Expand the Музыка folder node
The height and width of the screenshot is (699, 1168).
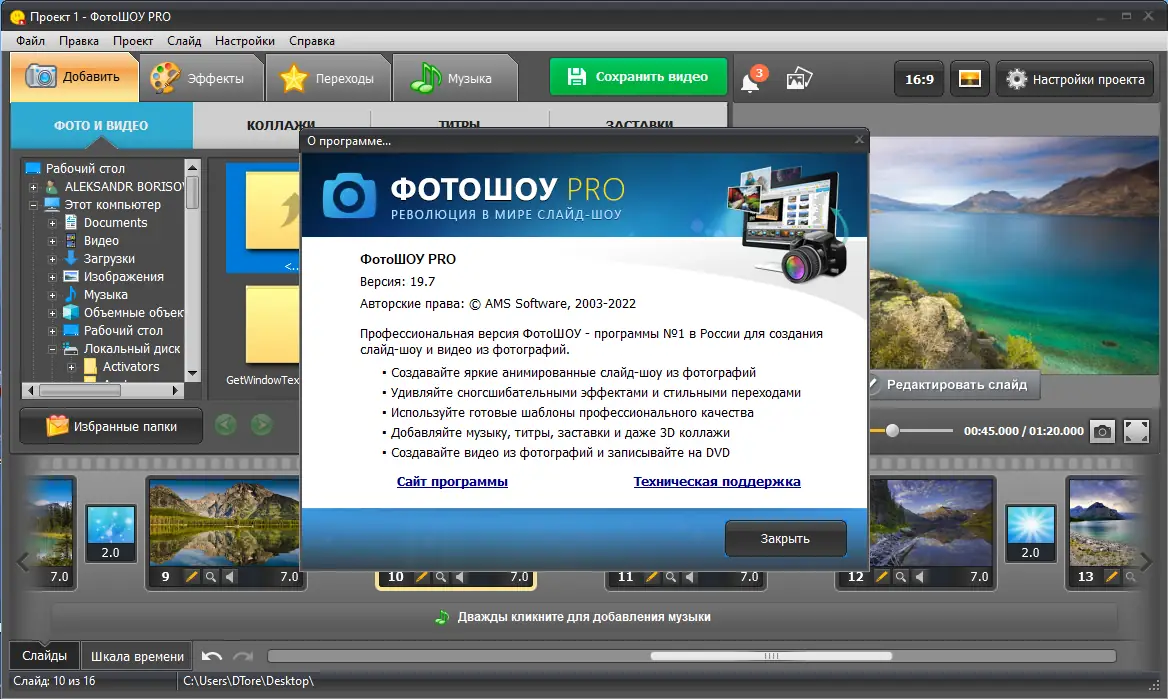coord(52,295)
